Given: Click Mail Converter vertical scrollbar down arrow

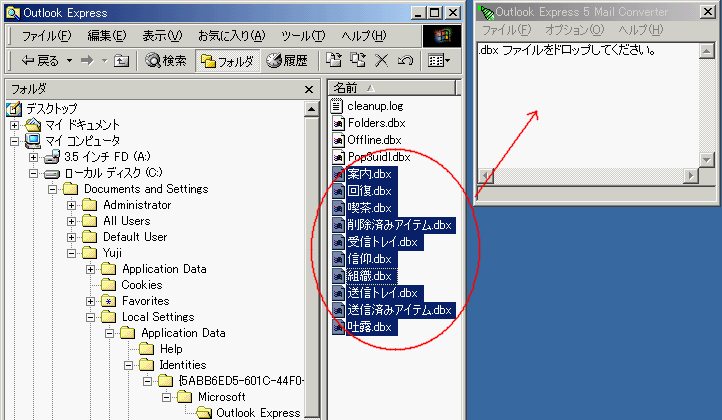Looking at the screenshot, I should [x=706, y=159].
